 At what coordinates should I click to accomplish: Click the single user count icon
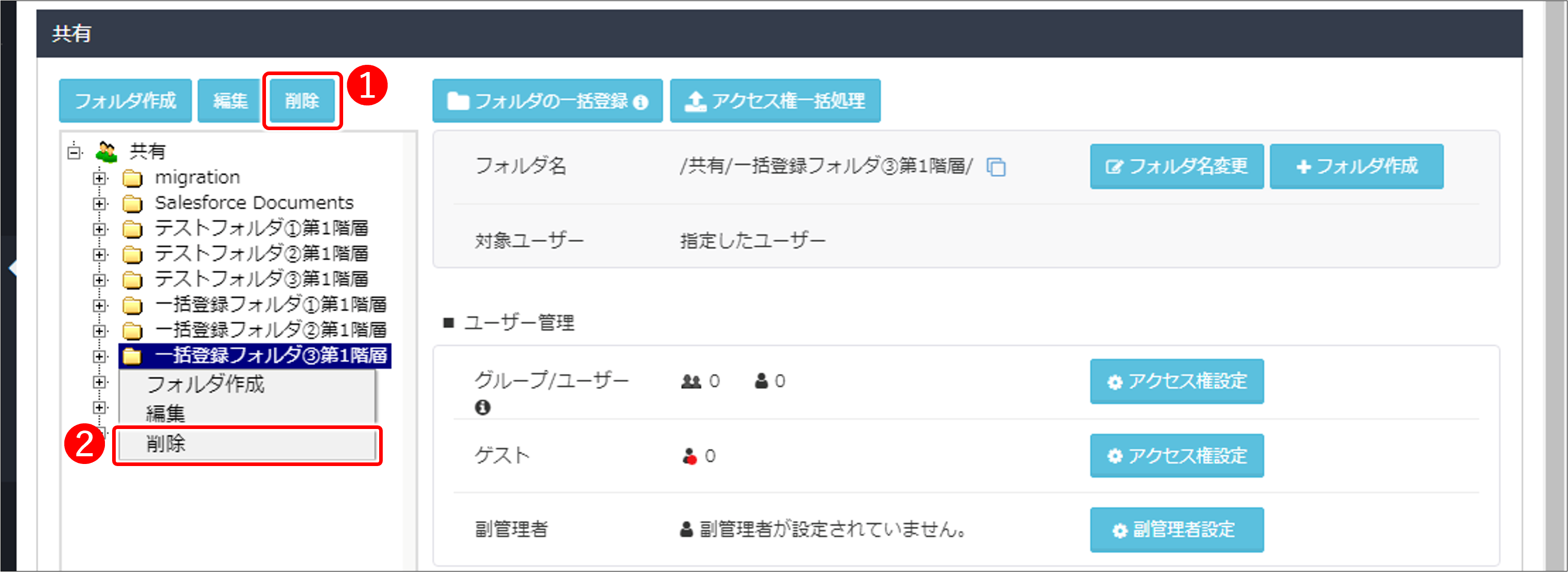pyautogui.click(x=761, y=381)
